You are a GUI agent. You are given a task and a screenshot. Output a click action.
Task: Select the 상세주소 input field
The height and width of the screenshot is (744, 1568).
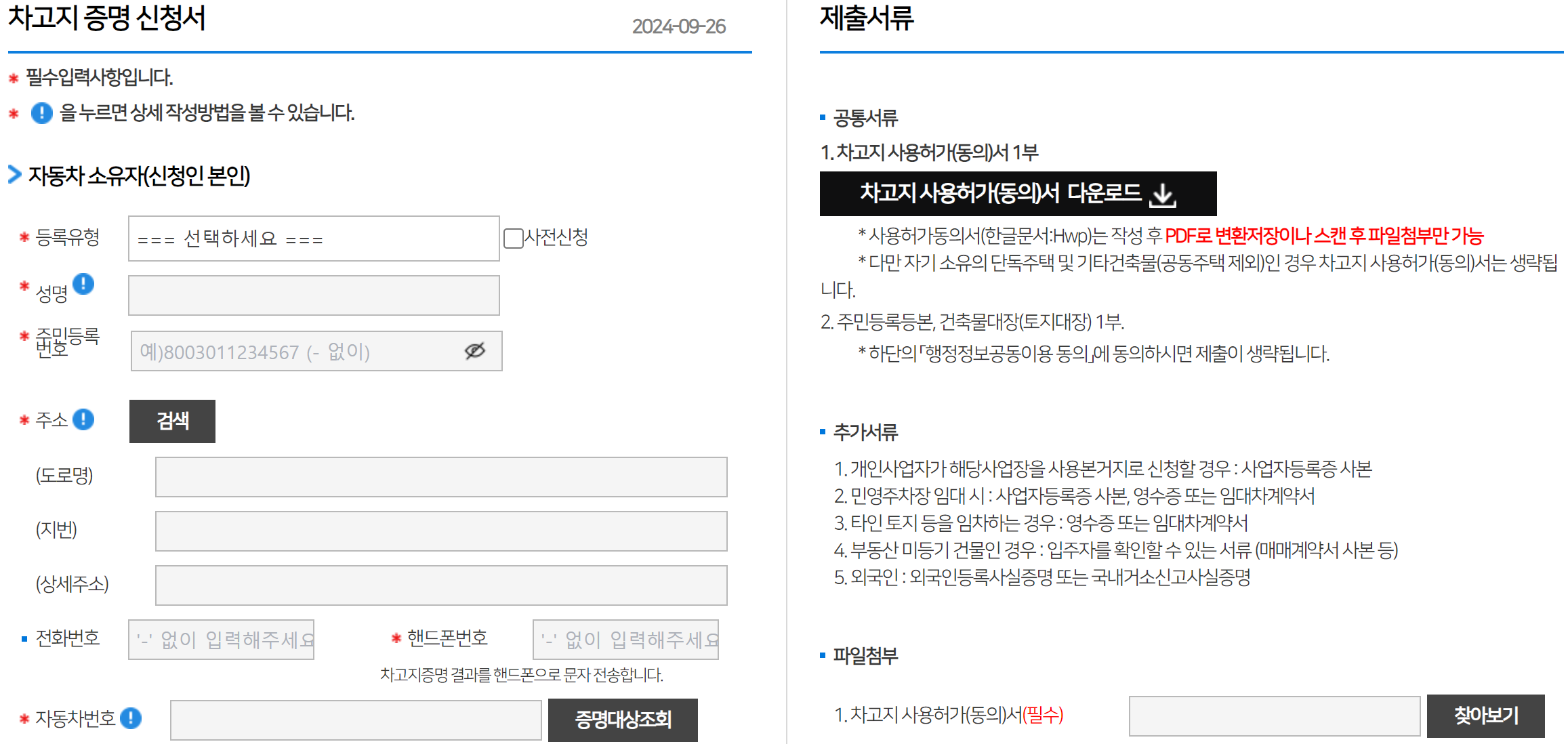[x=440, y=585]
